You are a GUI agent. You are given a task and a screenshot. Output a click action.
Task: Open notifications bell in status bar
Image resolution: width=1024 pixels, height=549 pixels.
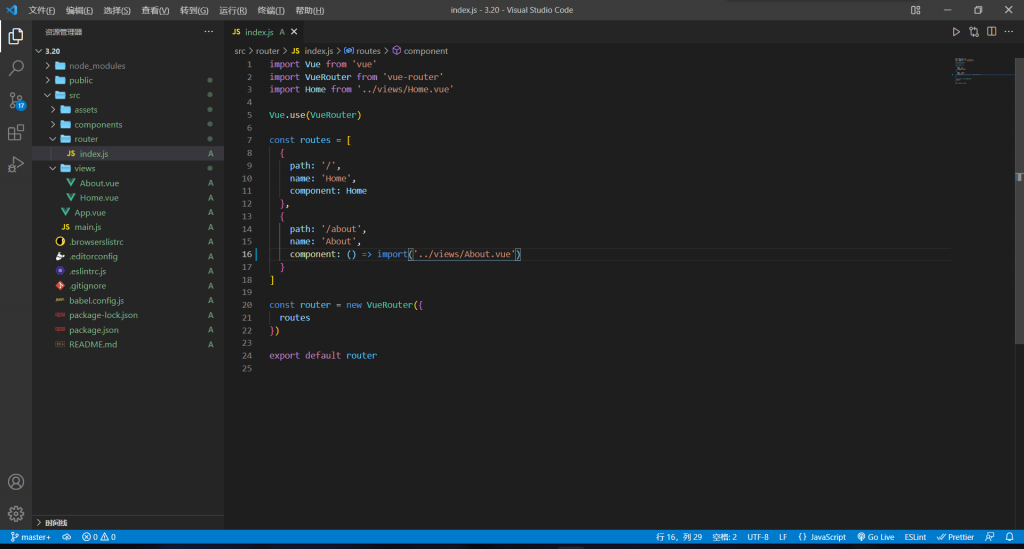[x=1010, y=537]
